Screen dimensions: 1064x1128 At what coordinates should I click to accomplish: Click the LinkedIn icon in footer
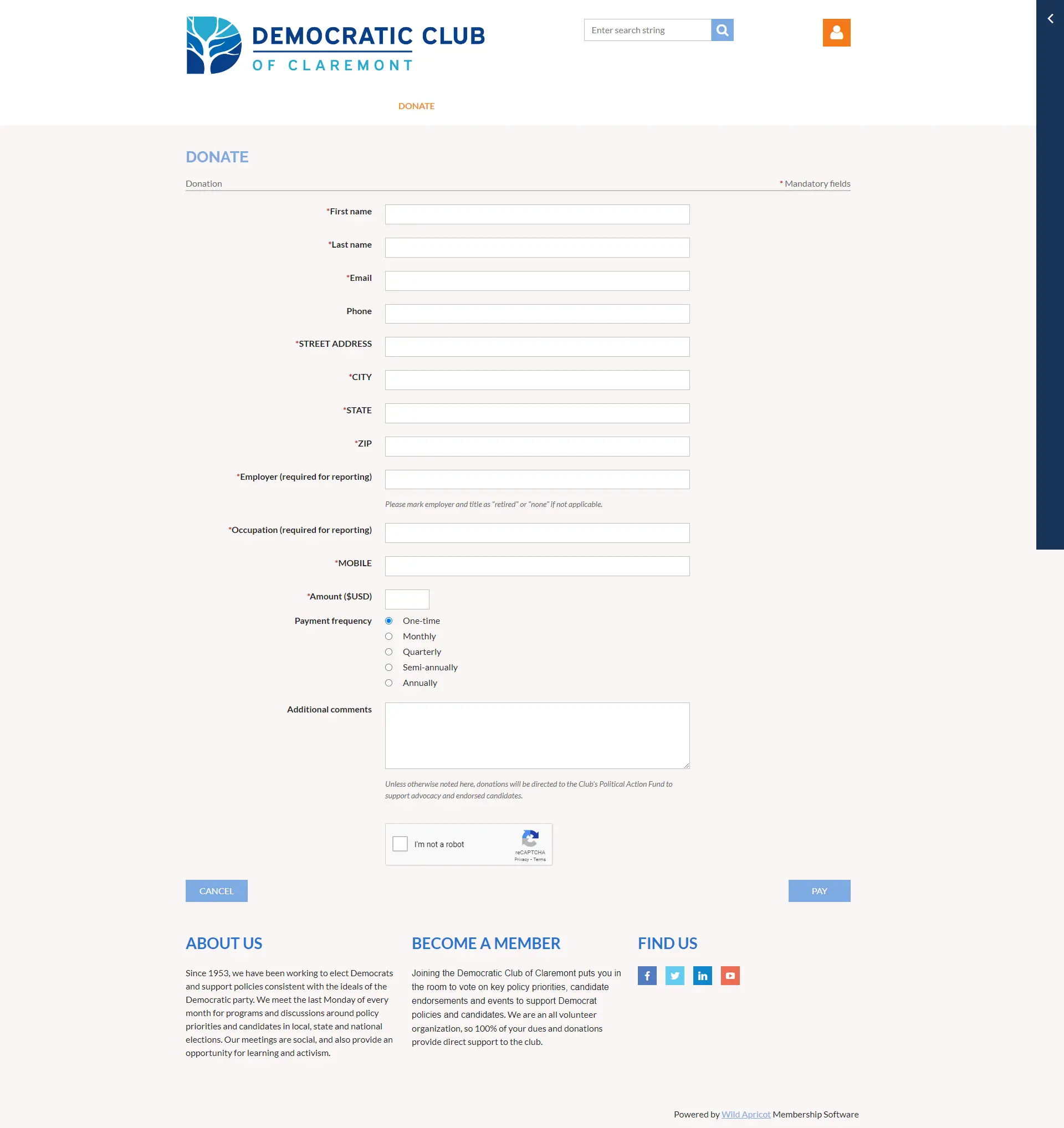703,975
